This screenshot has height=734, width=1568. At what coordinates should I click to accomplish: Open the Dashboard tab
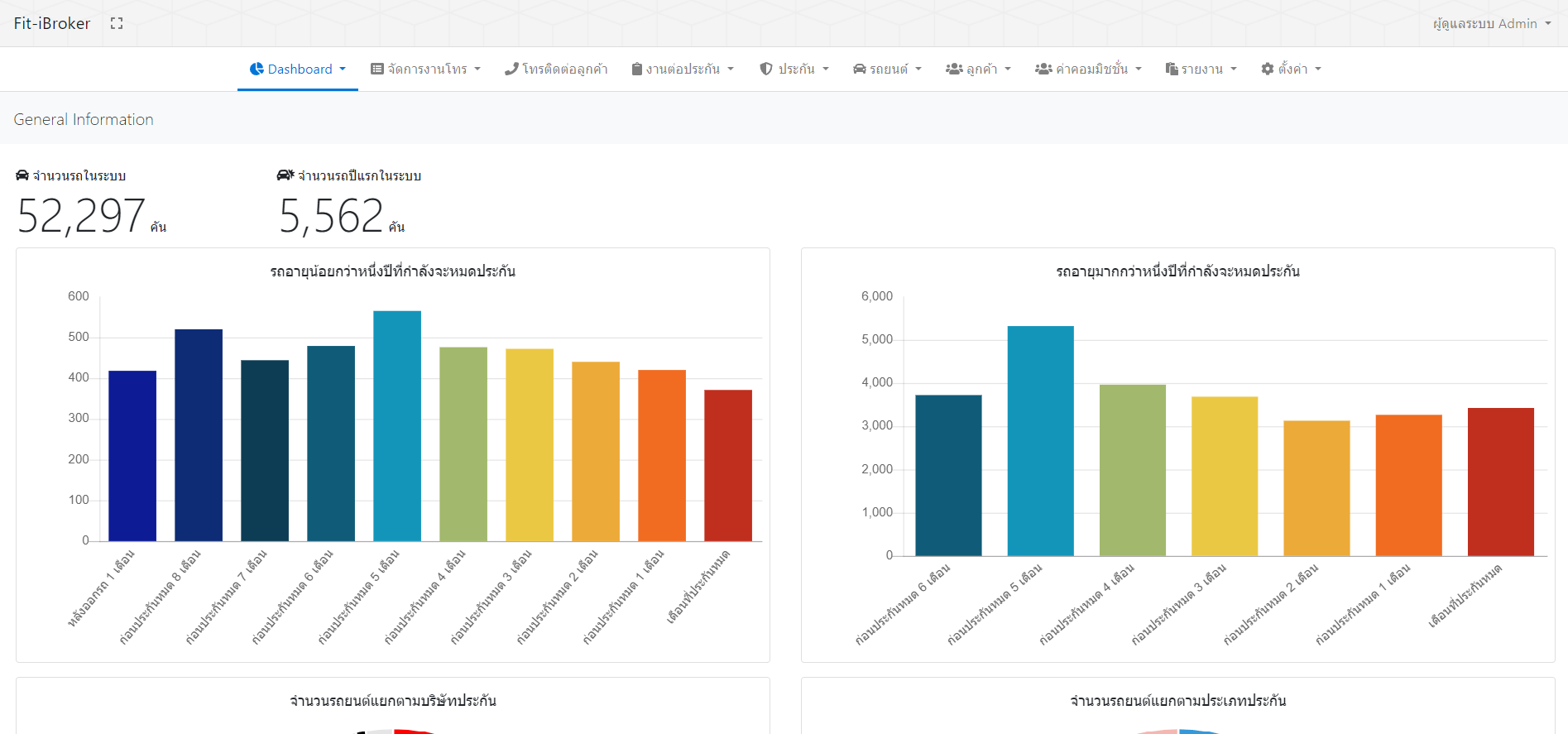[x=299, y=69]
